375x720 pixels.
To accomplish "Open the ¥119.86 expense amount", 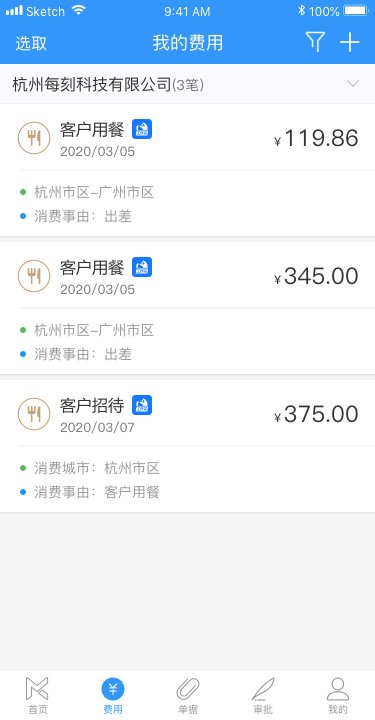I will pyautogui.click(x=316, y=139).
